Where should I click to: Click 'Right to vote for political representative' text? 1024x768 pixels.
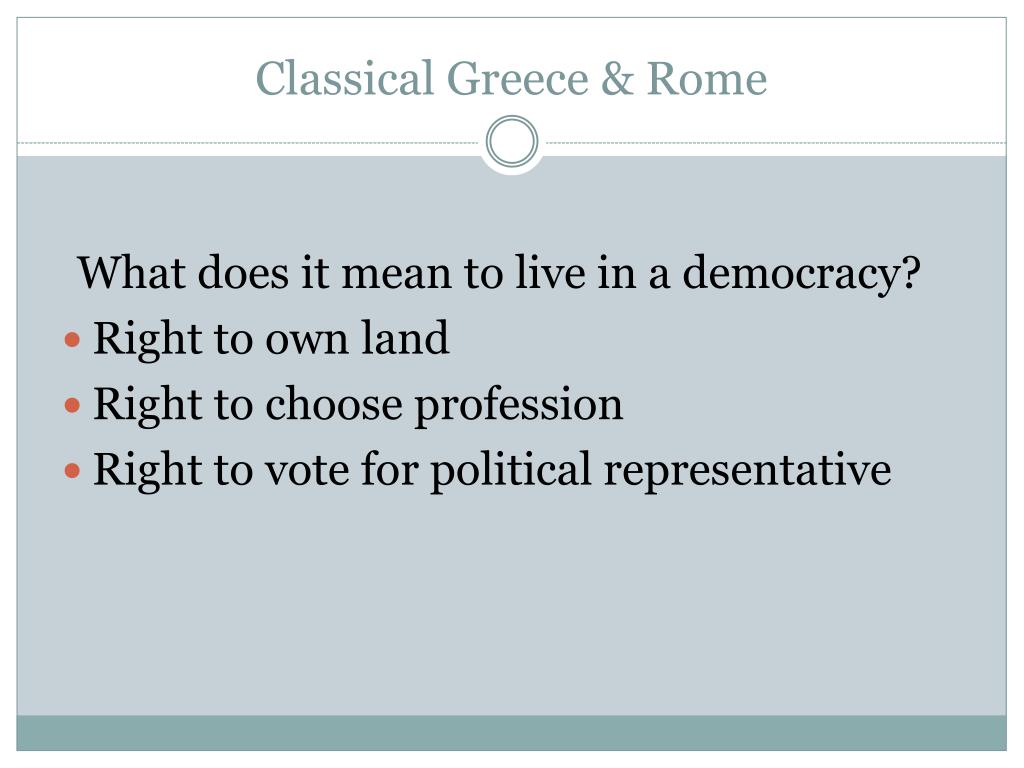point(492,470)
